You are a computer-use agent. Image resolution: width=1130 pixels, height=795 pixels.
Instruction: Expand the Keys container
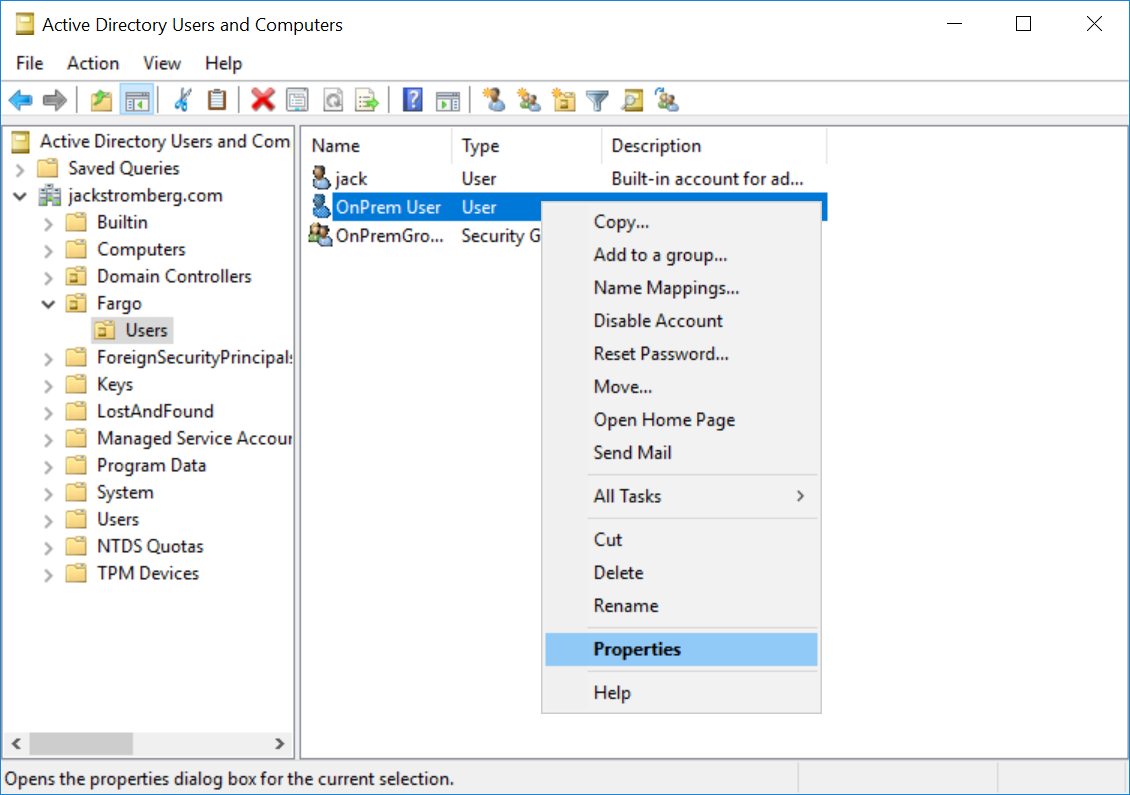48,386
